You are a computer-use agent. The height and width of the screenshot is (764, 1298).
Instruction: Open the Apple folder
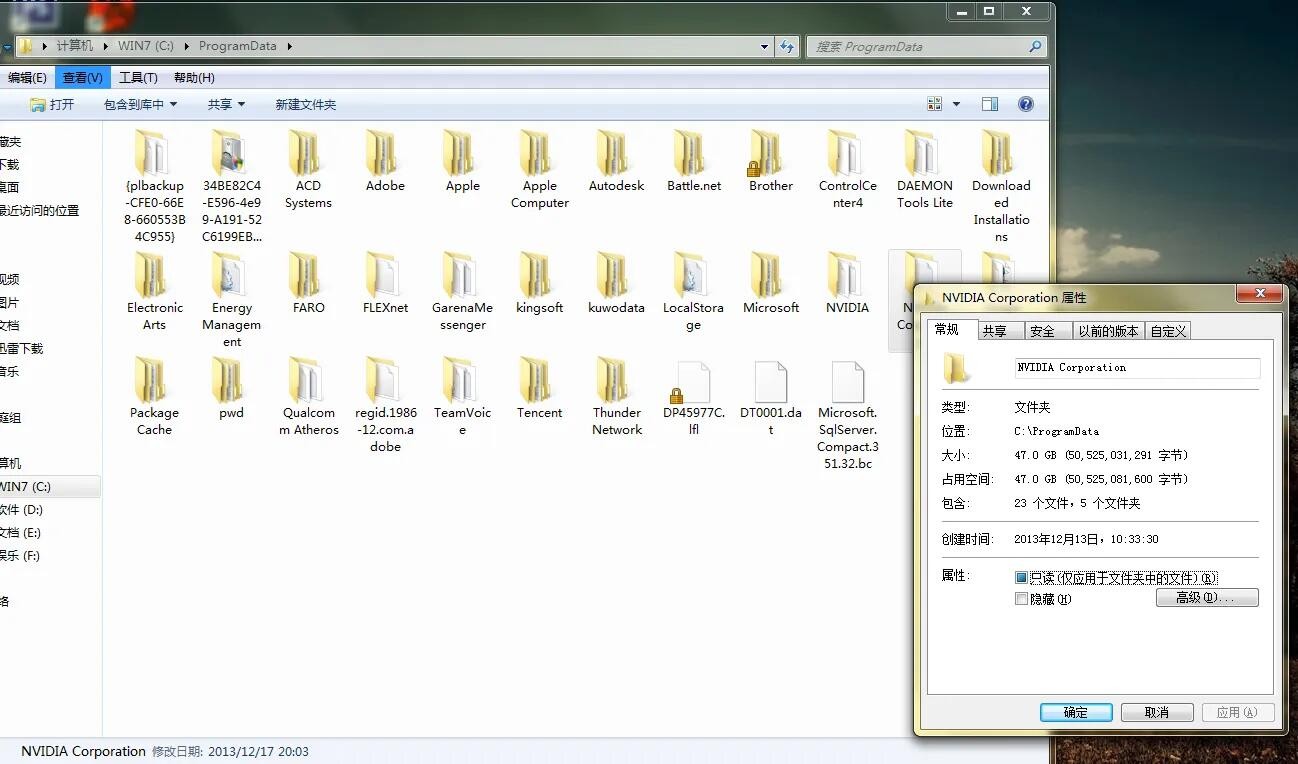coord(462,160)
